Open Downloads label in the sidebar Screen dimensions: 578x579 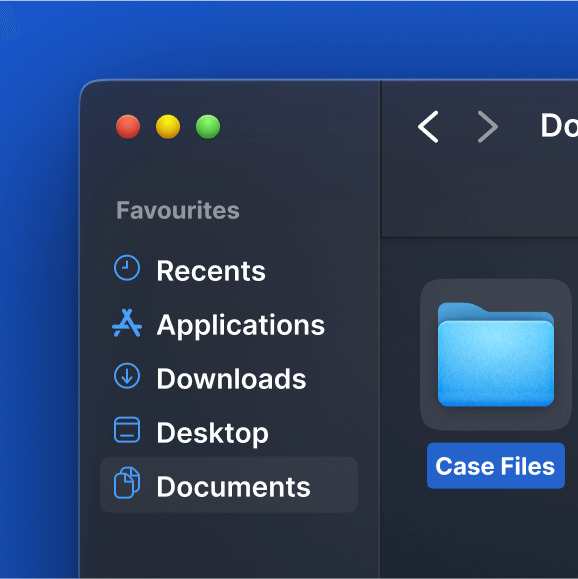click(x=232, y=379)
